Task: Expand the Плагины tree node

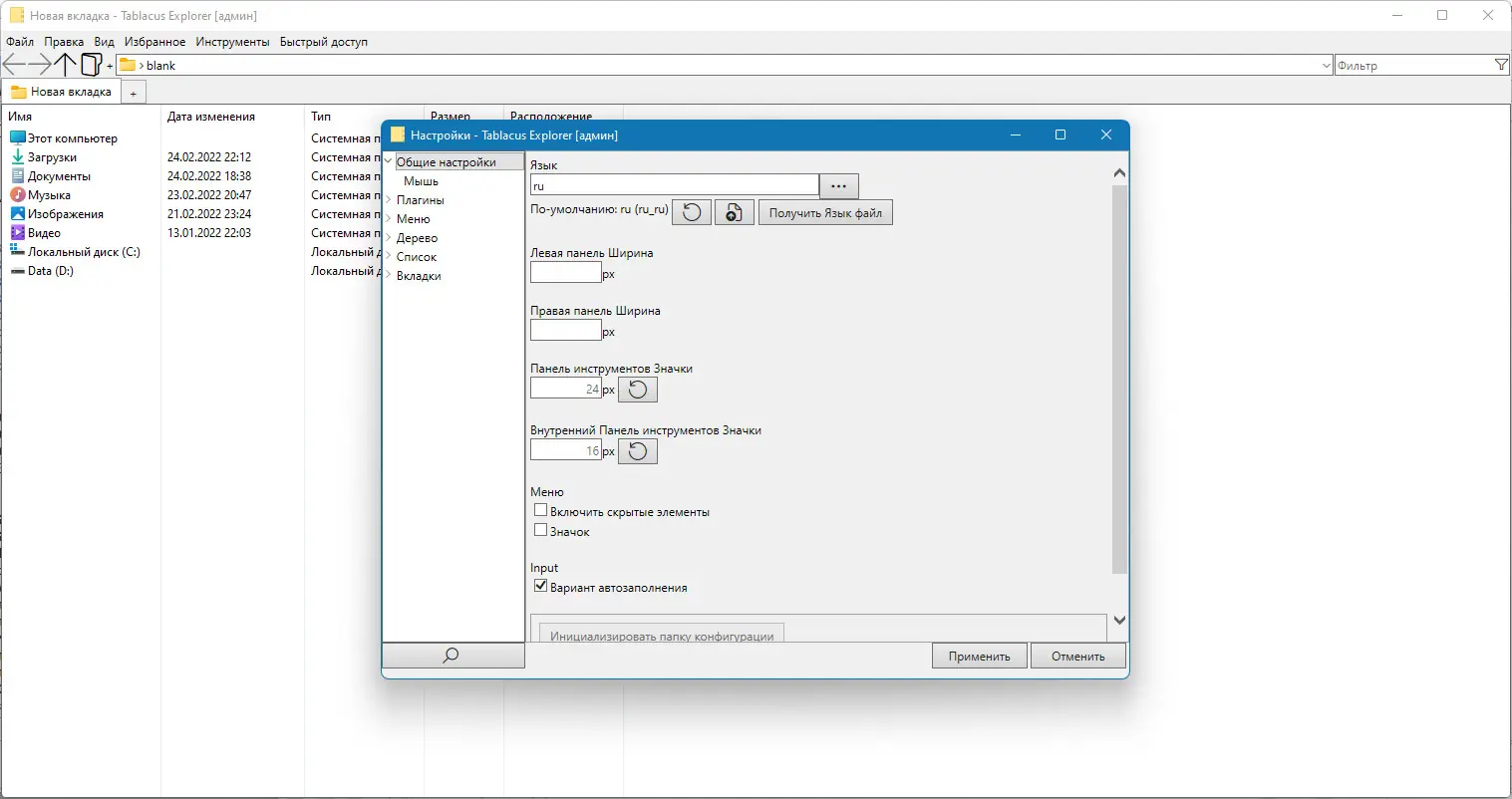Action: (x=389, y=200)
